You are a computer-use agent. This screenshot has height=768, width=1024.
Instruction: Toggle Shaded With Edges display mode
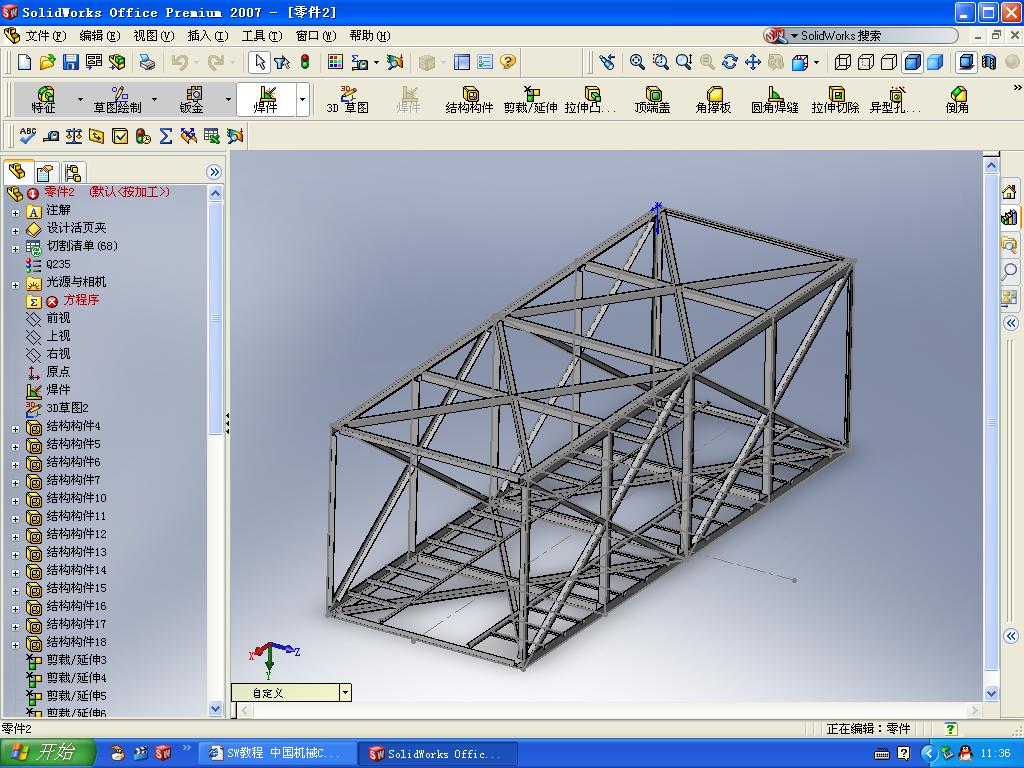[x=912, y=62]
